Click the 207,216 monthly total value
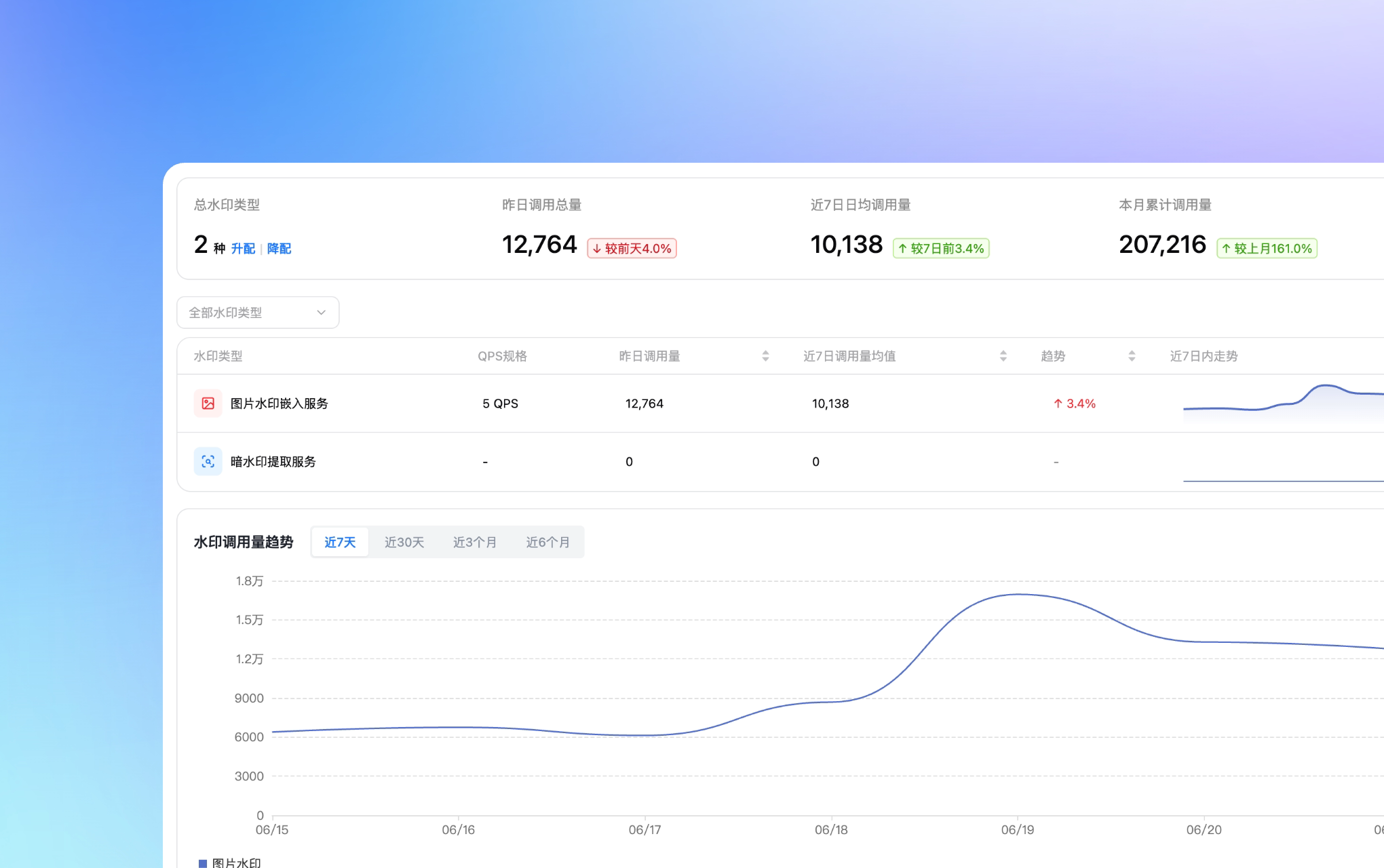The image size is (1384, 868). [1162, 245]
